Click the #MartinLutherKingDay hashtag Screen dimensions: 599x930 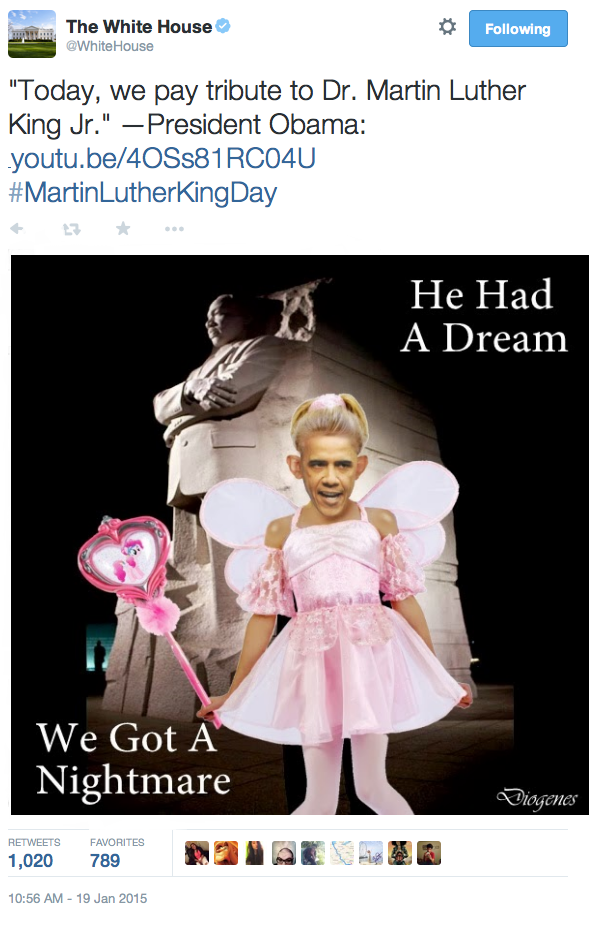143,193
